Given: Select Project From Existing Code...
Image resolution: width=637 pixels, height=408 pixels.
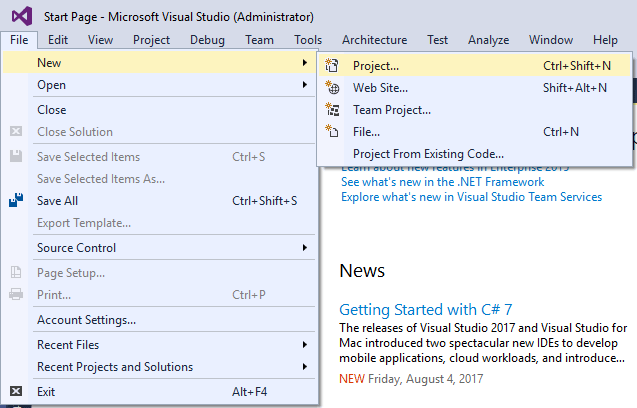Looking at the screenshot, I should 474,154.
